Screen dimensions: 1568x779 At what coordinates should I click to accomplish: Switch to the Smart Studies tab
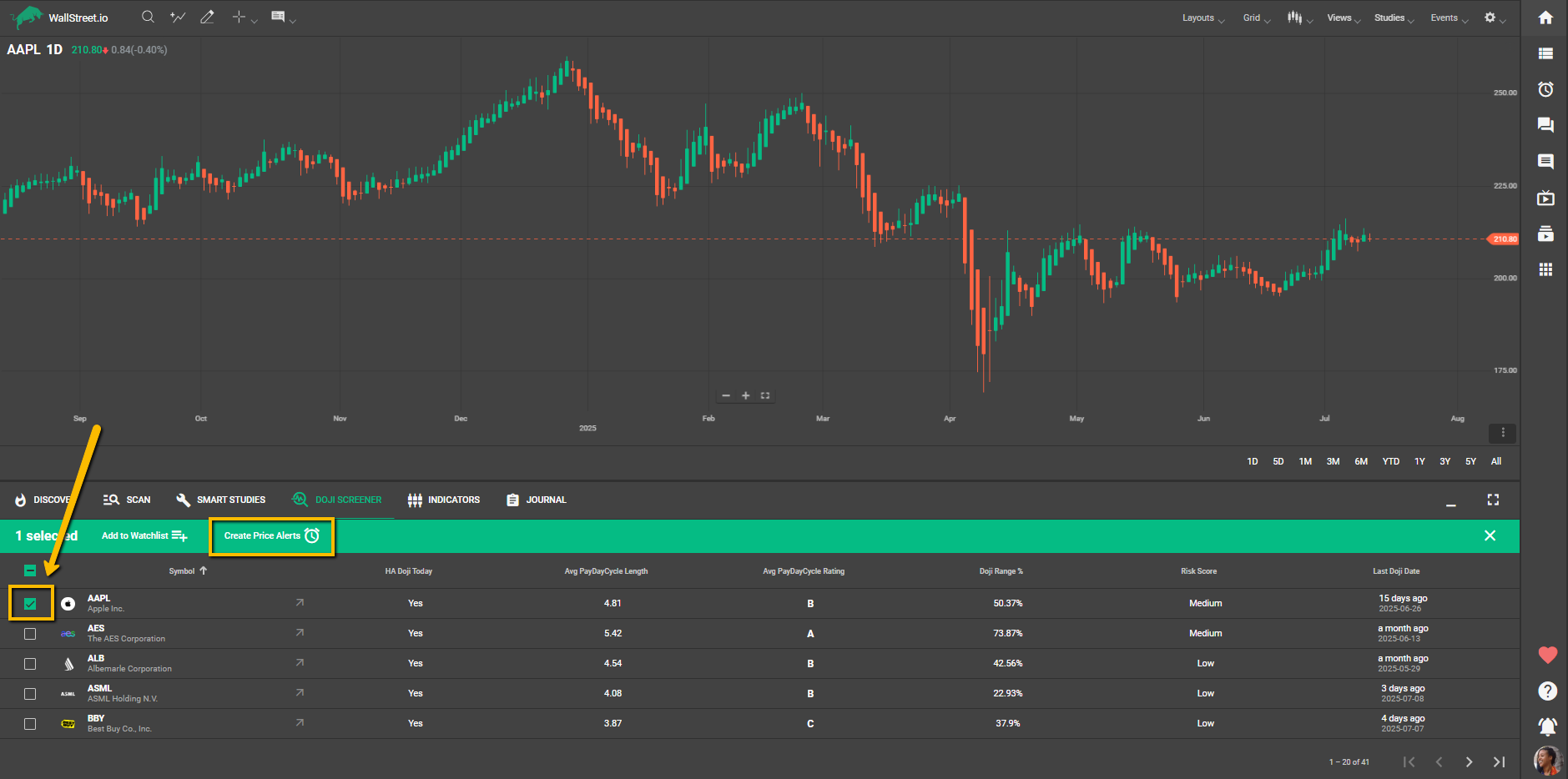click(x=220, y=500)
